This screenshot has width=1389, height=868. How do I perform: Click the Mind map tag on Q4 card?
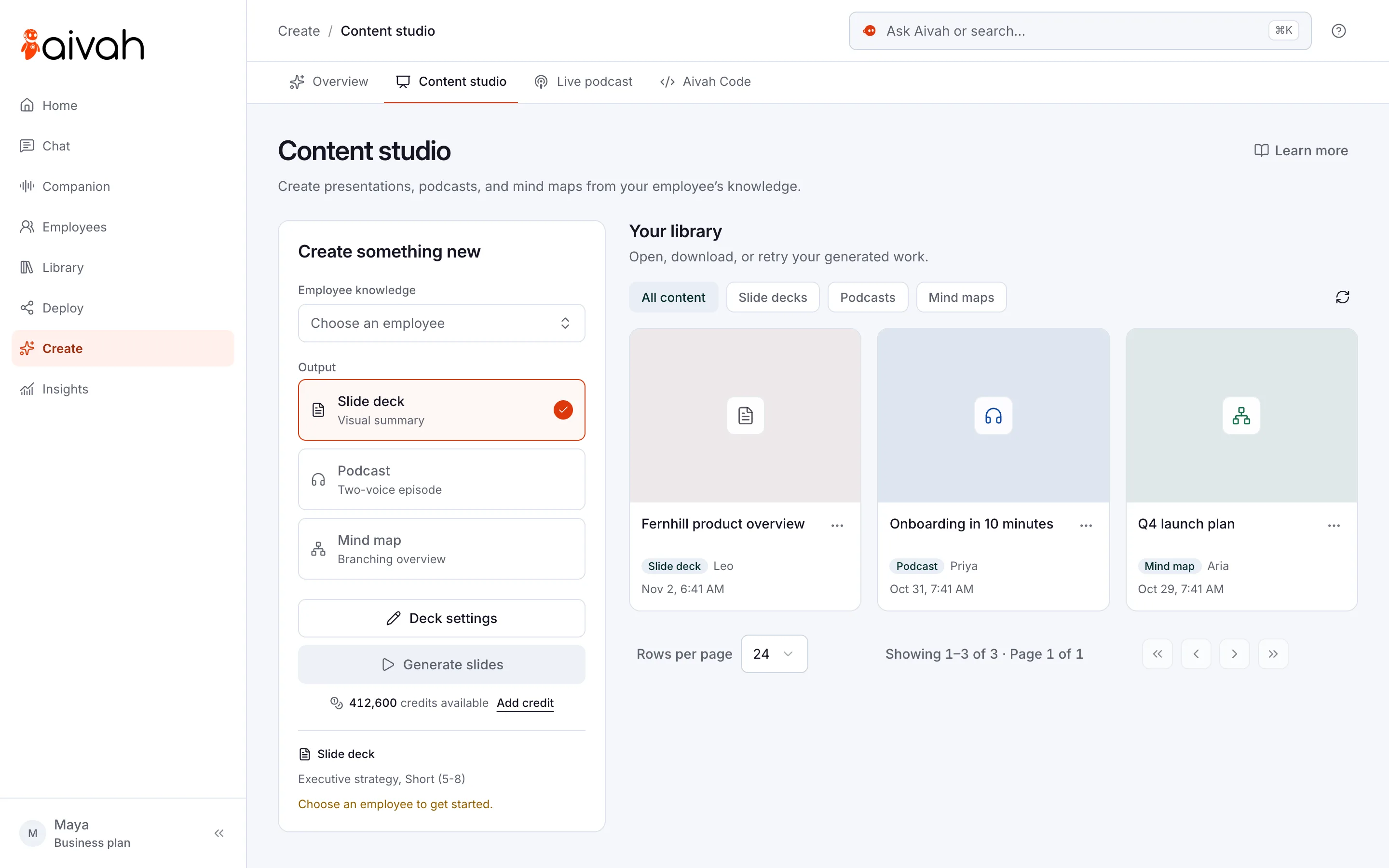point(1169,566)
